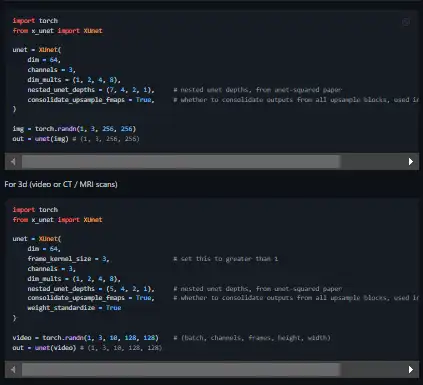The image size is (423, 385).
Task: Click line 'out = unet(video)'
Action: (44, 348)
